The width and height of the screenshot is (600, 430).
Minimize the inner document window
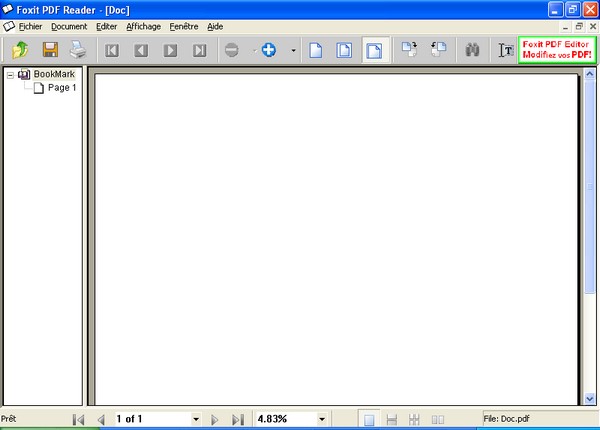[x=565, y=27]
